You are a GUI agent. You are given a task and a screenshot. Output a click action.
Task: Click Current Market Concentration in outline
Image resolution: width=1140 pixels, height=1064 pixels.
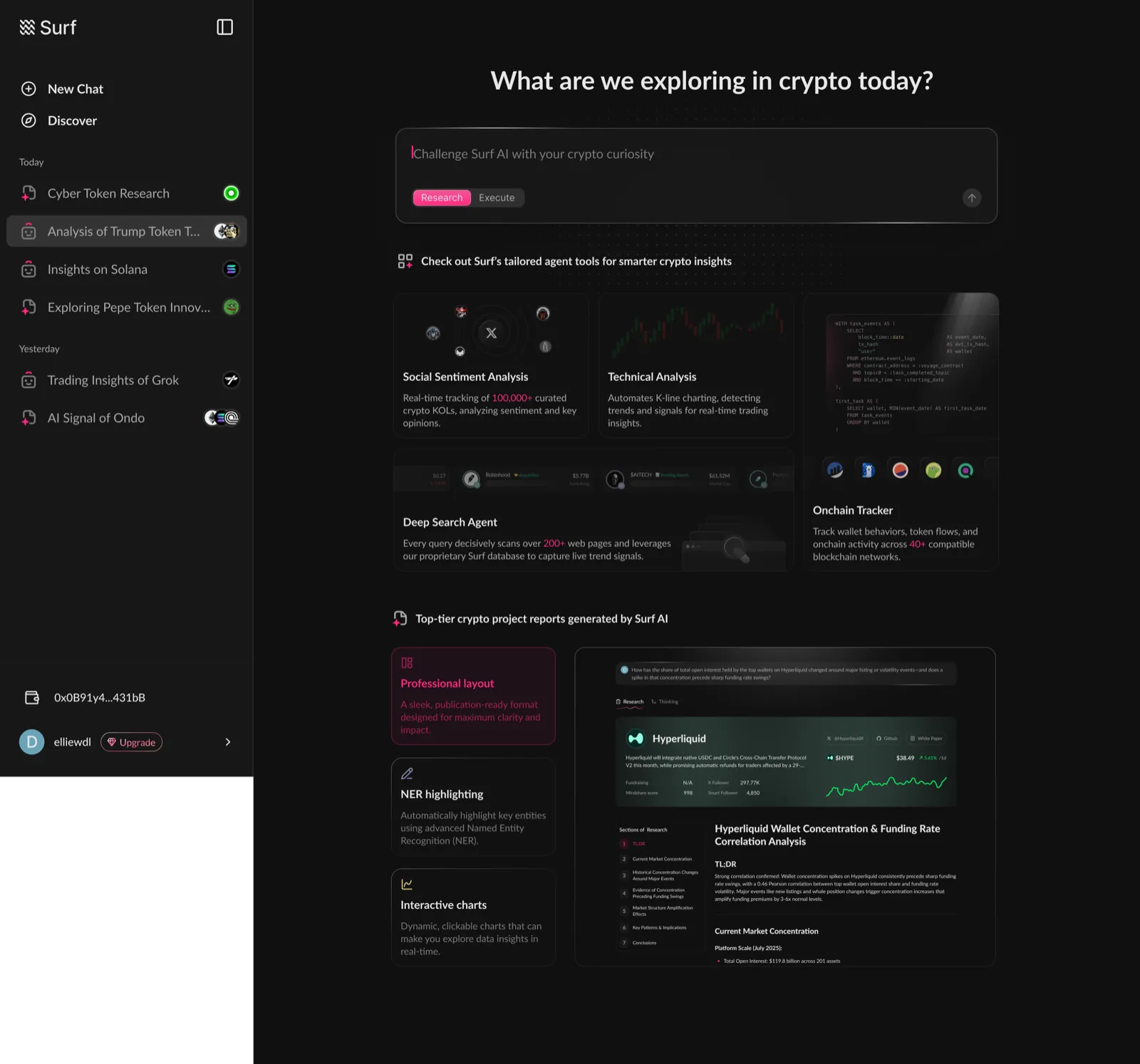click(x=657, y=859)
